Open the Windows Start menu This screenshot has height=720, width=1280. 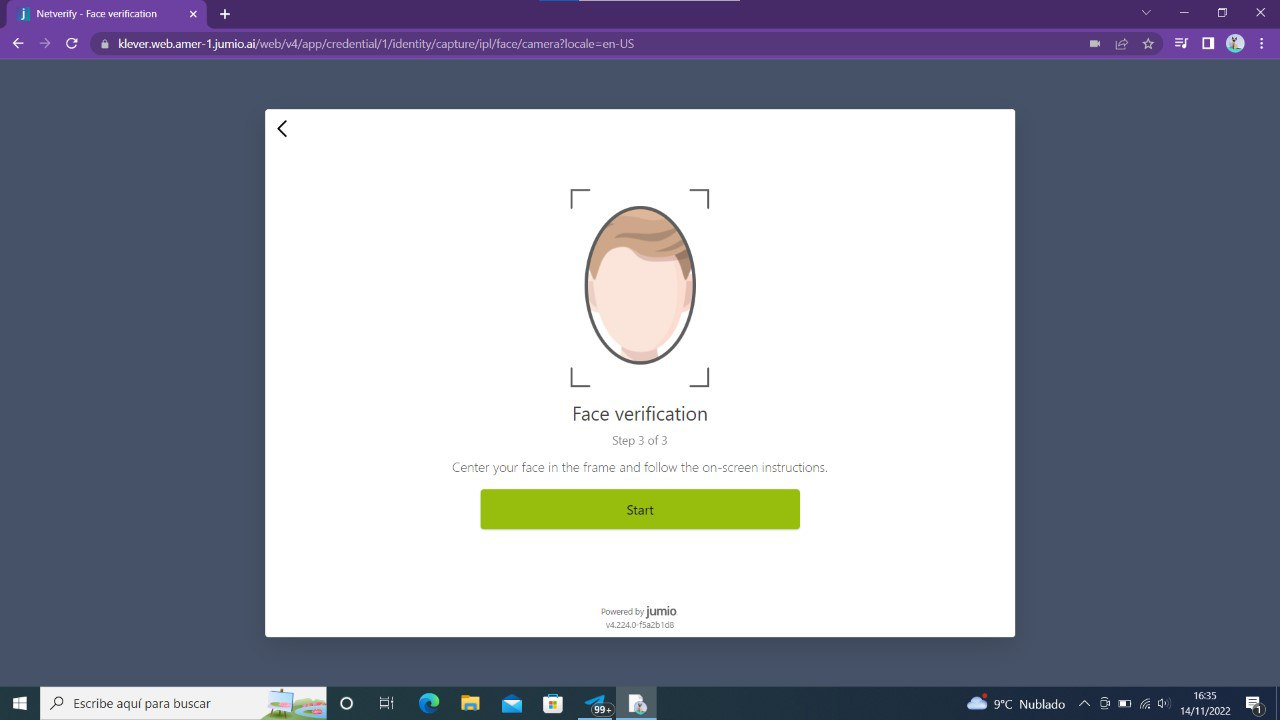tap(19, 703)
